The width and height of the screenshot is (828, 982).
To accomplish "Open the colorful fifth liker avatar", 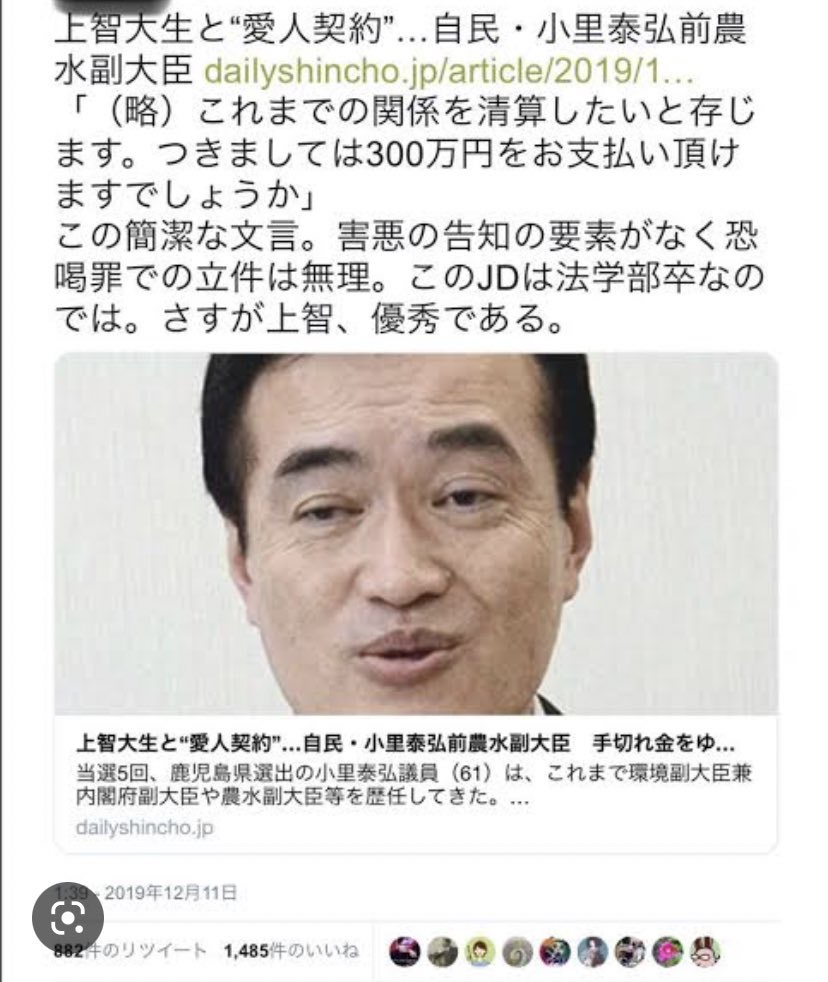I will pos(555,952).
